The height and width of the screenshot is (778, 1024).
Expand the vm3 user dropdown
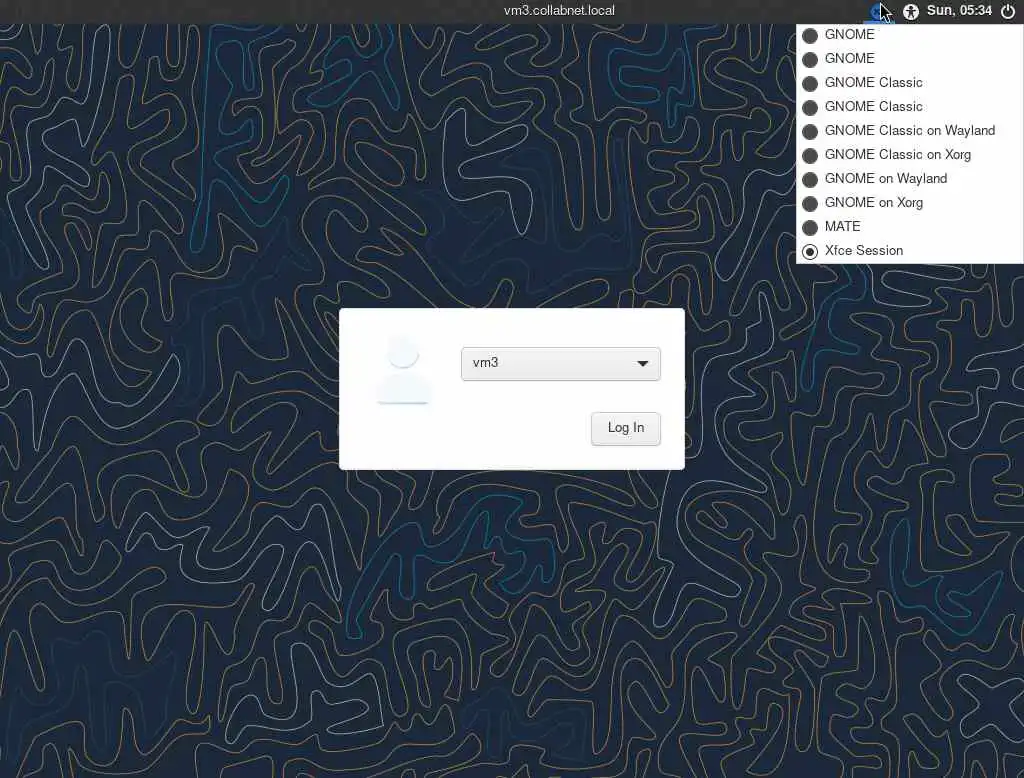pos(560,364)
